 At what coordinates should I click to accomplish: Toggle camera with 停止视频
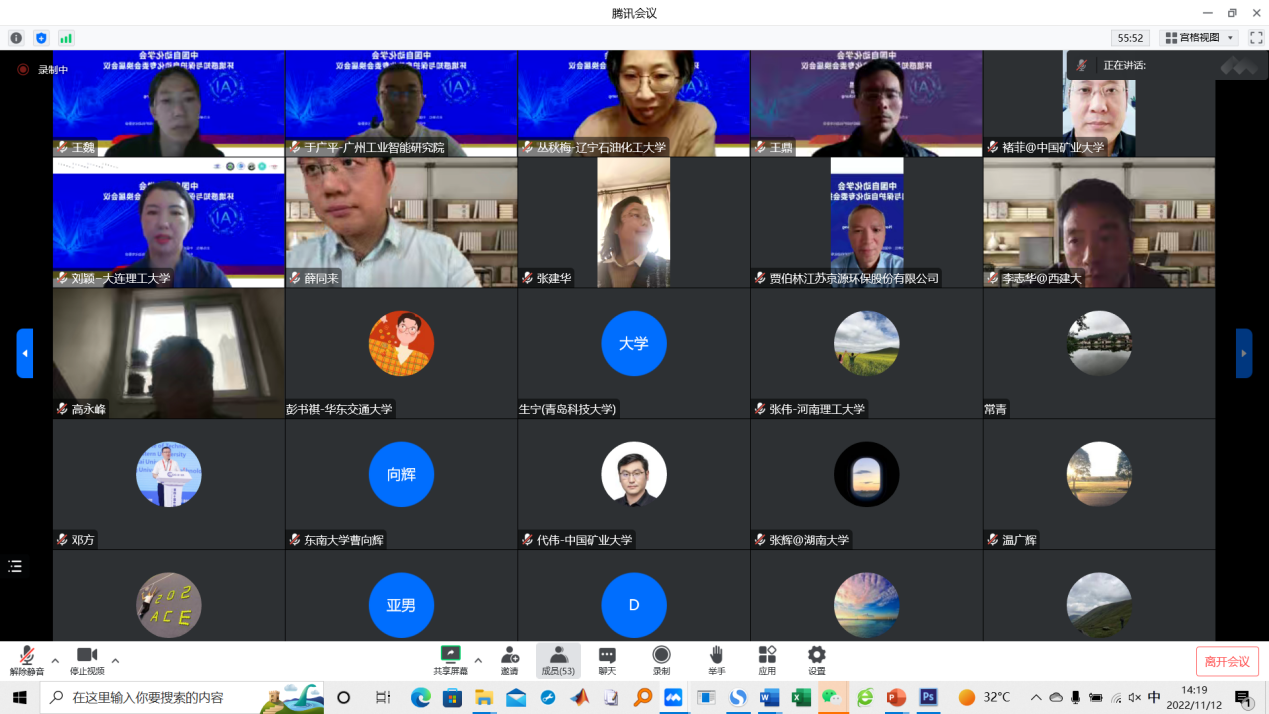pos(87,660)
